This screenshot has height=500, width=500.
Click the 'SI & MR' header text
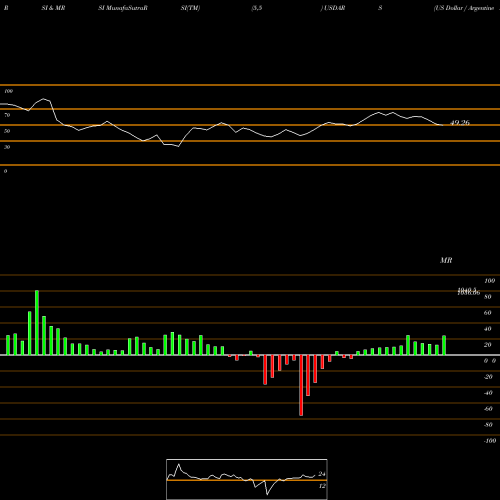point(53,8)
